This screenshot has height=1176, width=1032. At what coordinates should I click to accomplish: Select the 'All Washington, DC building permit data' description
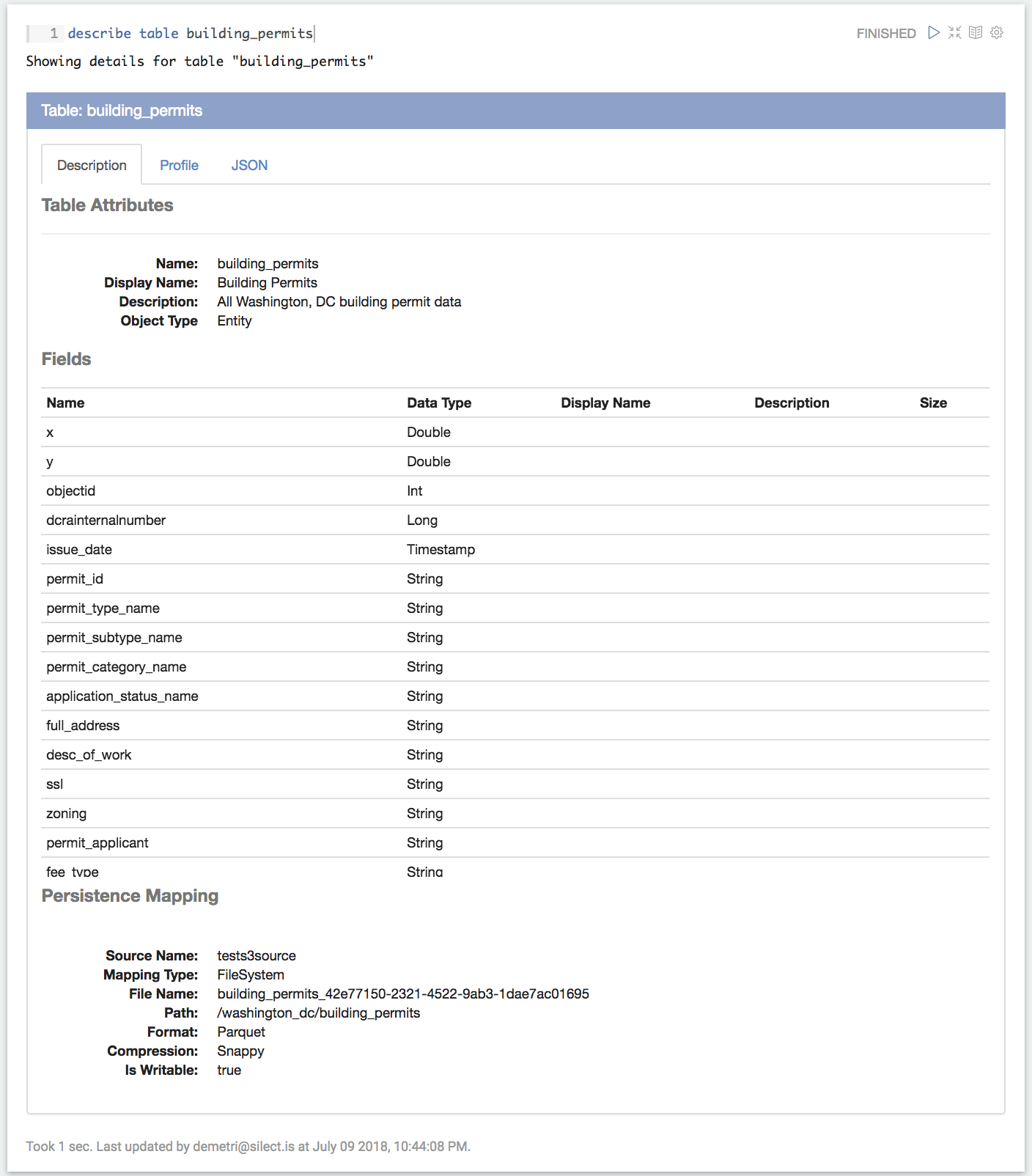pos(339,301)
